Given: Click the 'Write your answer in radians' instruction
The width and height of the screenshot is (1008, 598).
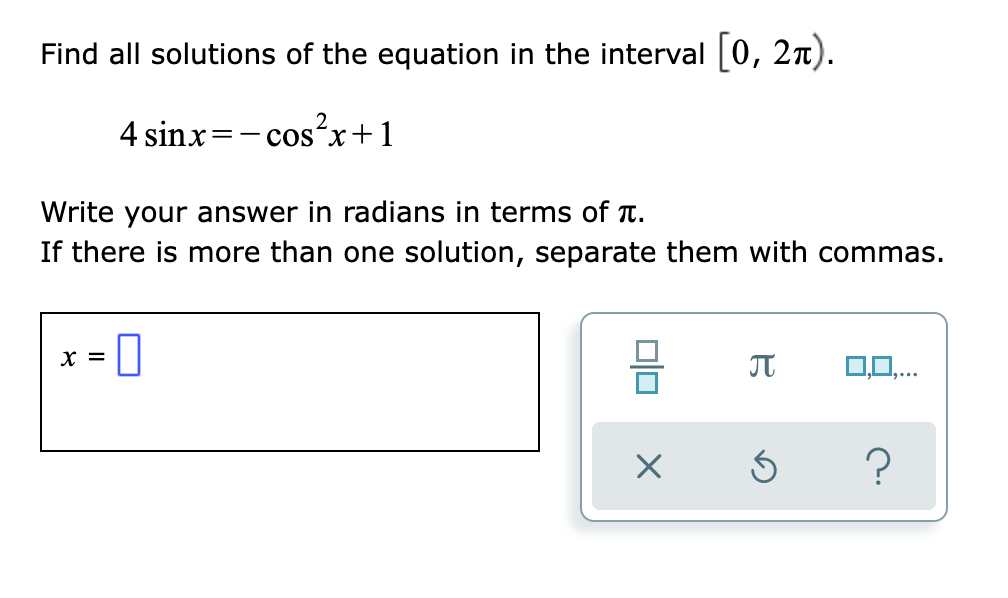Looking at the screenshot, I should coord(343,212).
